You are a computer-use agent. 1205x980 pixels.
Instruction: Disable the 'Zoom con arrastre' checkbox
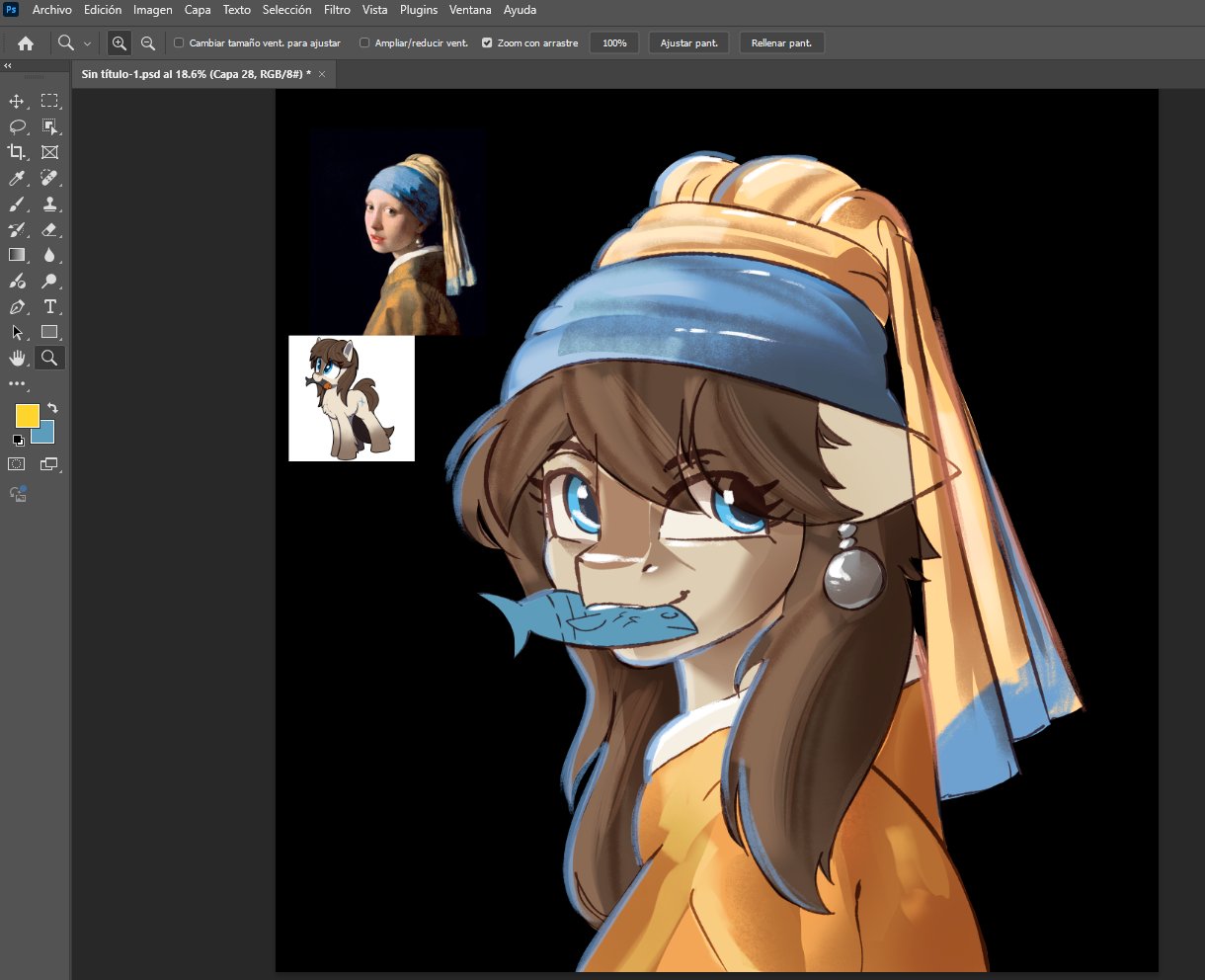click(487, 43)
